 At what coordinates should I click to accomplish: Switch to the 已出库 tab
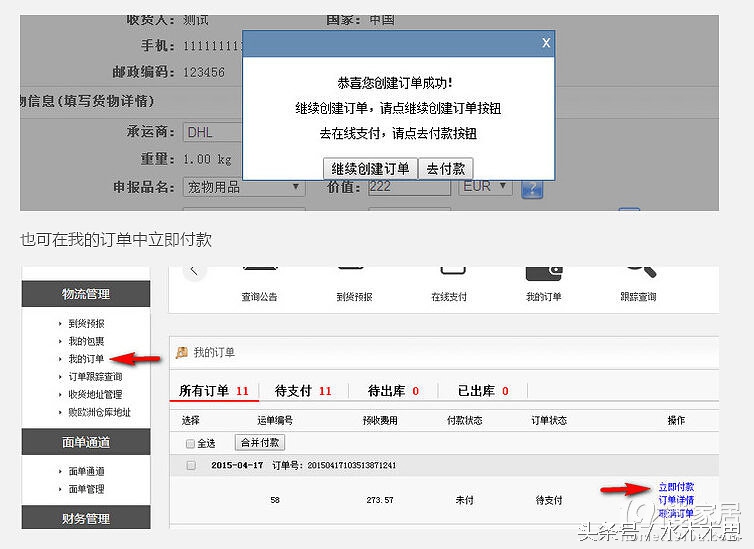tap(483, 391)
